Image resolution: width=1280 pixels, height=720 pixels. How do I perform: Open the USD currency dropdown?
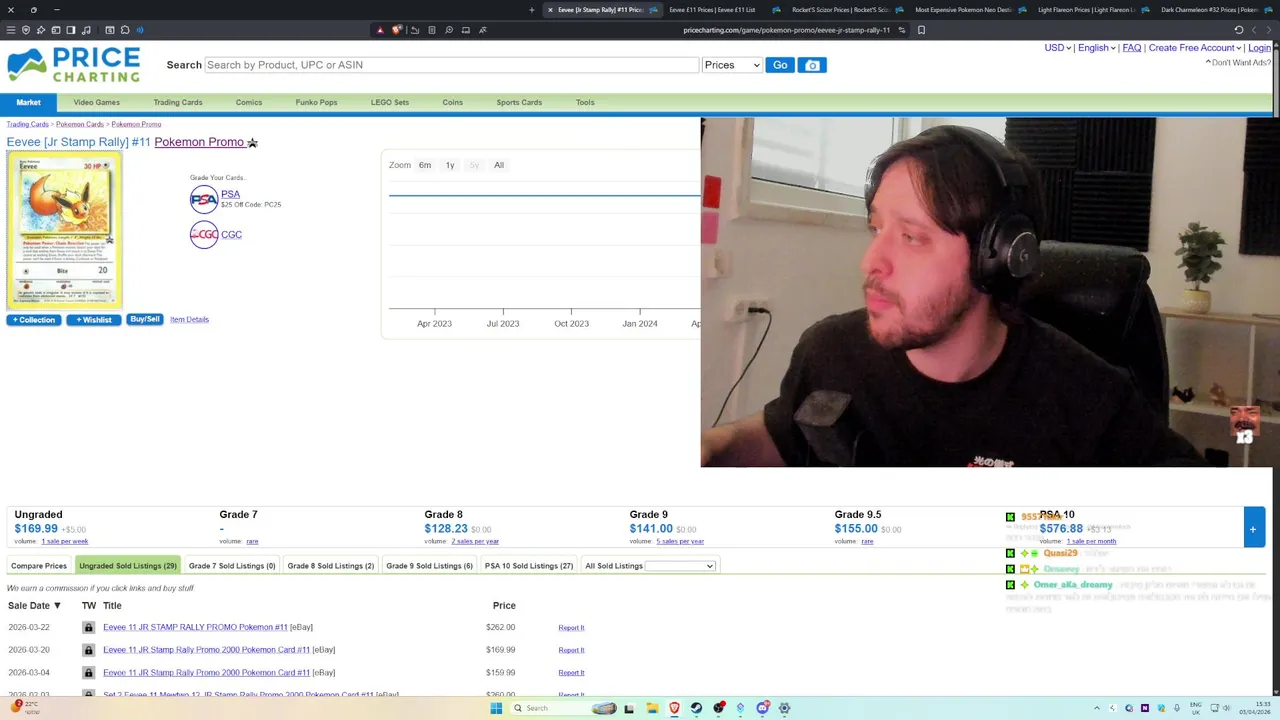click(1058, 48)
